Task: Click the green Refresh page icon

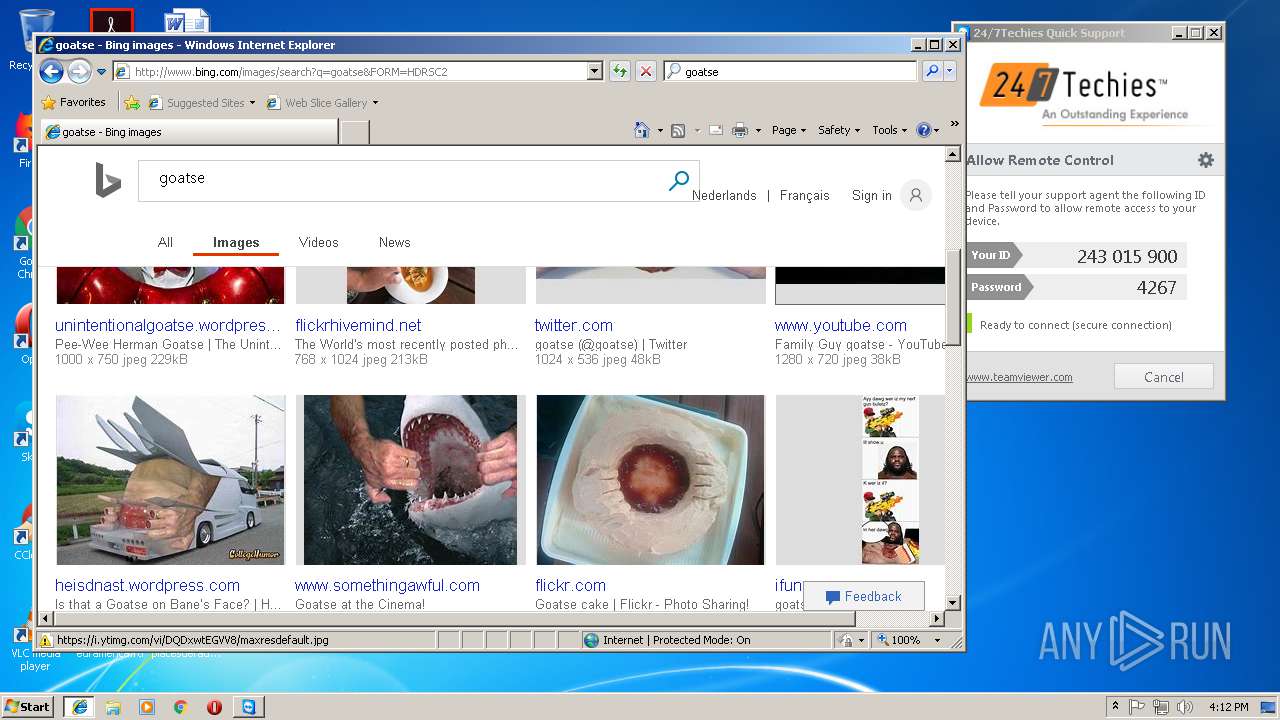Action: coord(620,71)
